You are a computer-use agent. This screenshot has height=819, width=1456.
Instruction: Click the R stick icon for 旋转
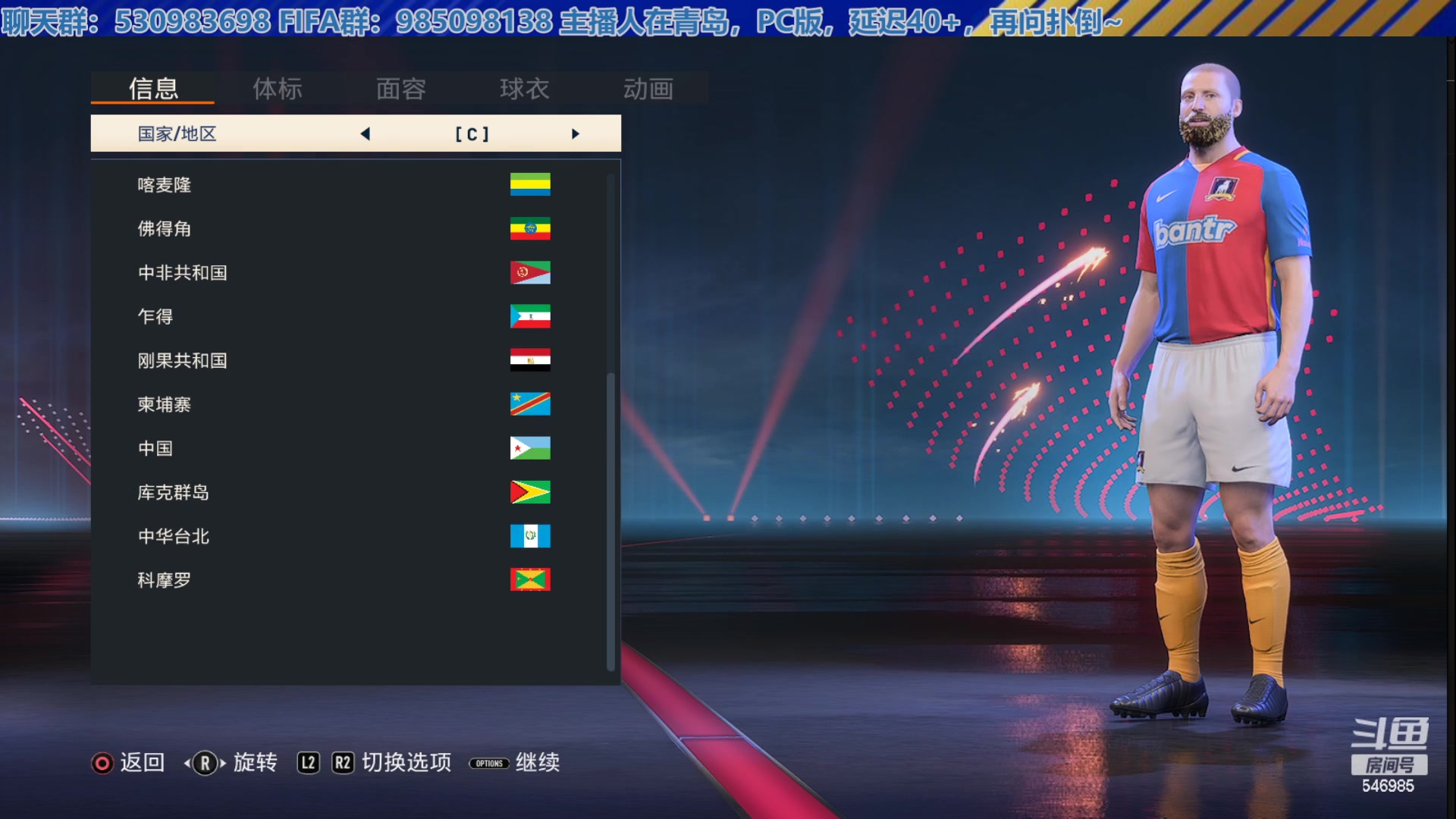coord(205,763)
